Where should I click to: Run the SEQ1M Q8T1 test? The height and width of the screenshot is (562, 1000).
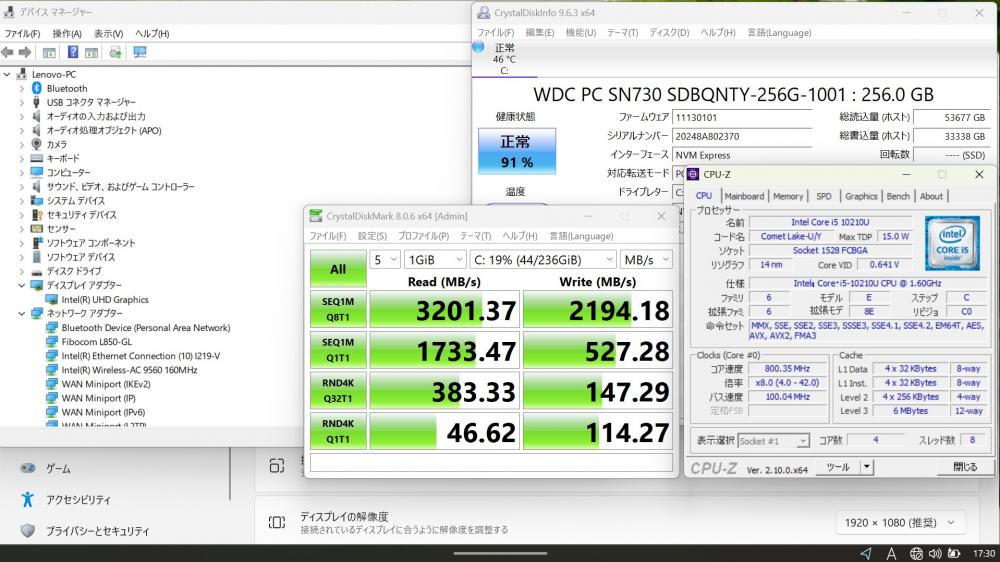coord(338,309)
